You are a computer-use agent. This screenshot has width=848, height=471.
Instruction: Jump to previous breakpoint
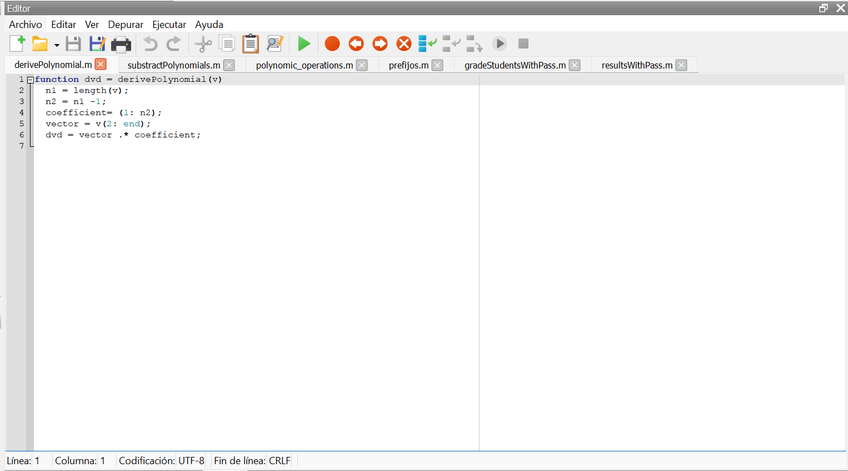pos(356,44)
